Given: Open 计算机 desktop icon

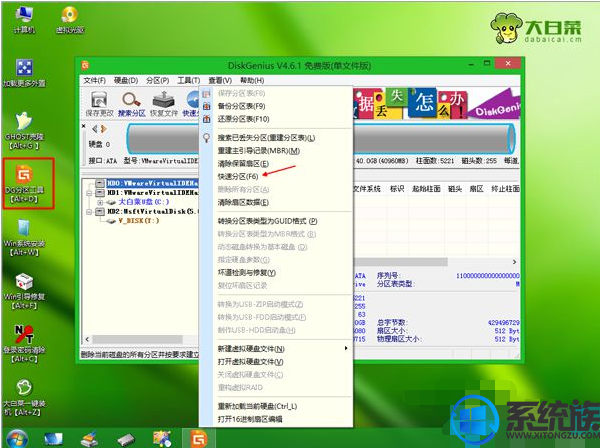Looking at the screenshot, I should point(24,20).
